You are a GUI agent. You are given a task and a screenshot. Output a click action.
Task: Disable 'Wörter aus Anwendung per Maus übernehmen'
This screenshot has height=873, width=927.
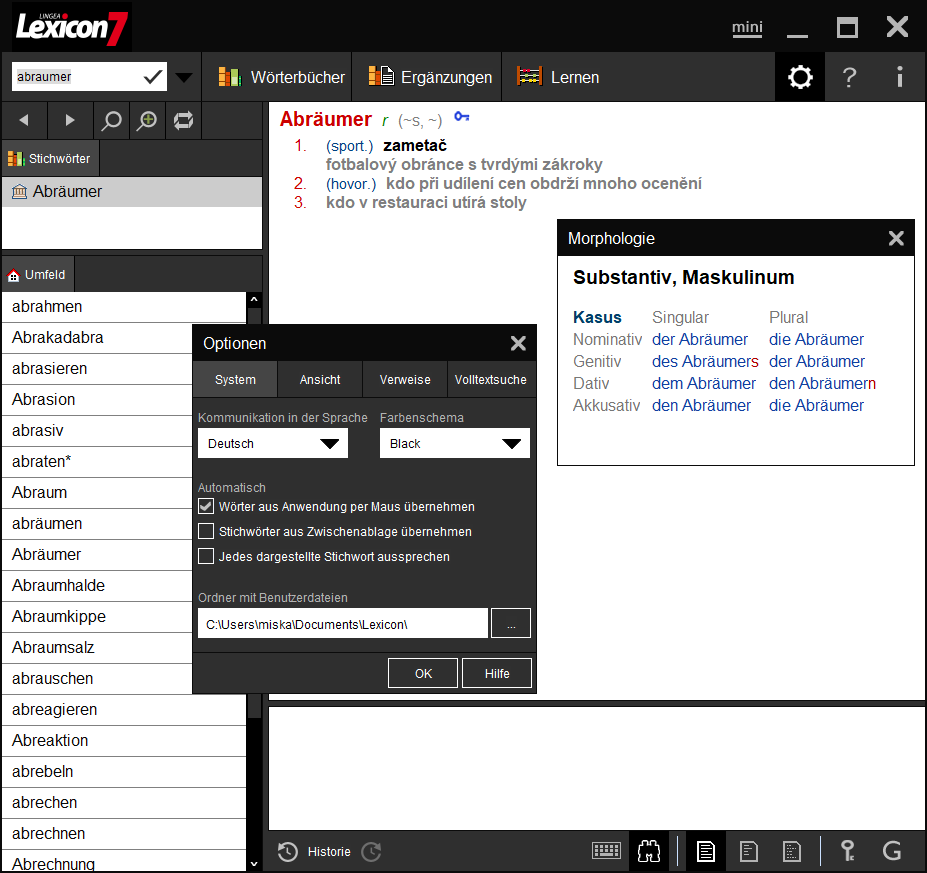click(205, 506)
